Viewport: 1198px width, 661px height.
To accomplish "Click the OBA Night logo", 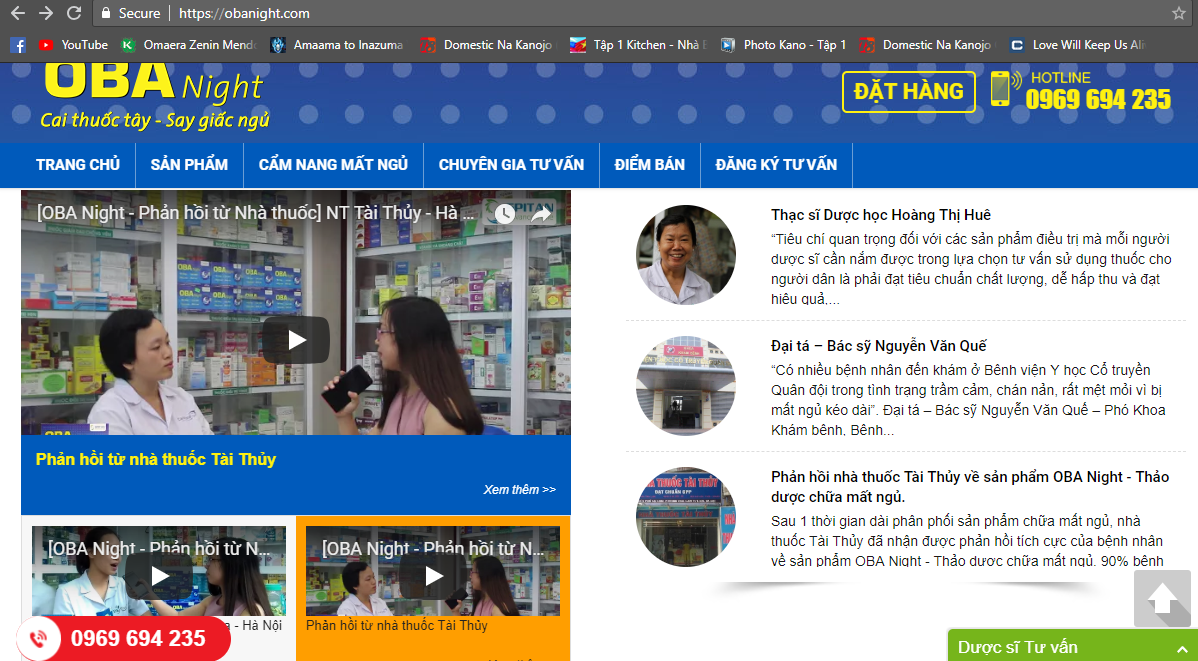I will click(155, 96).
